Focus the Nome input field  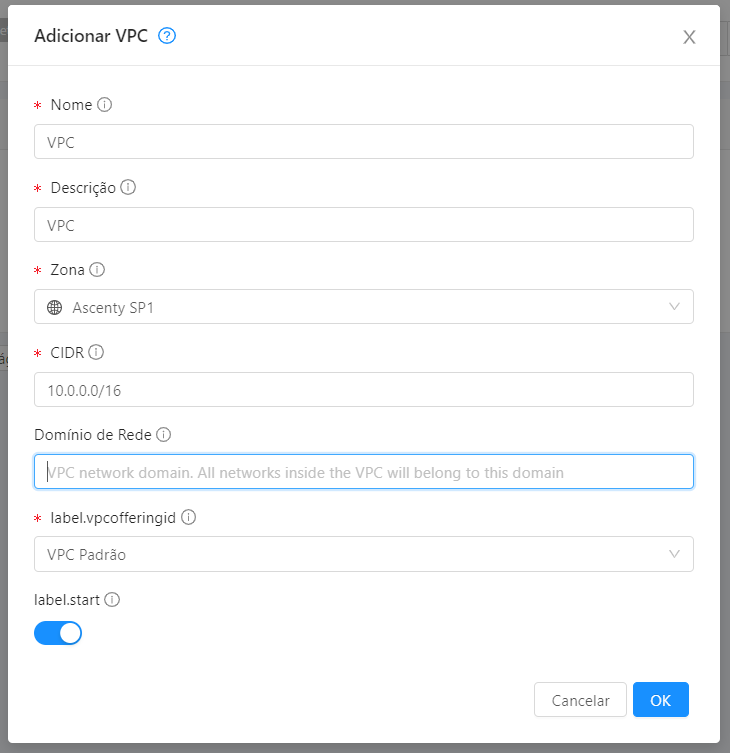click(x=364, y=142)
